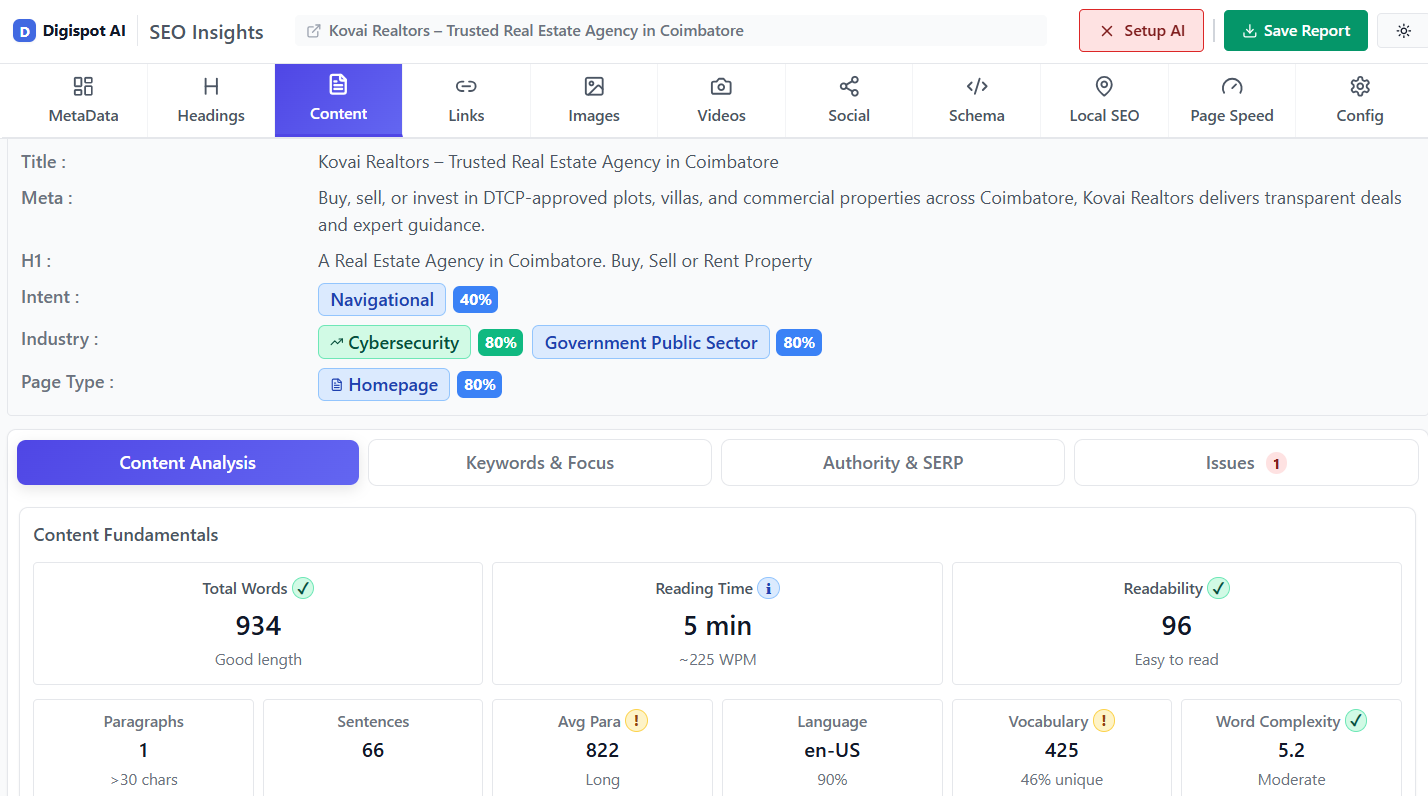Screen dimensions: 1428x796
Task: Click the Setup AI button
Action: (x=1141, y=31)
